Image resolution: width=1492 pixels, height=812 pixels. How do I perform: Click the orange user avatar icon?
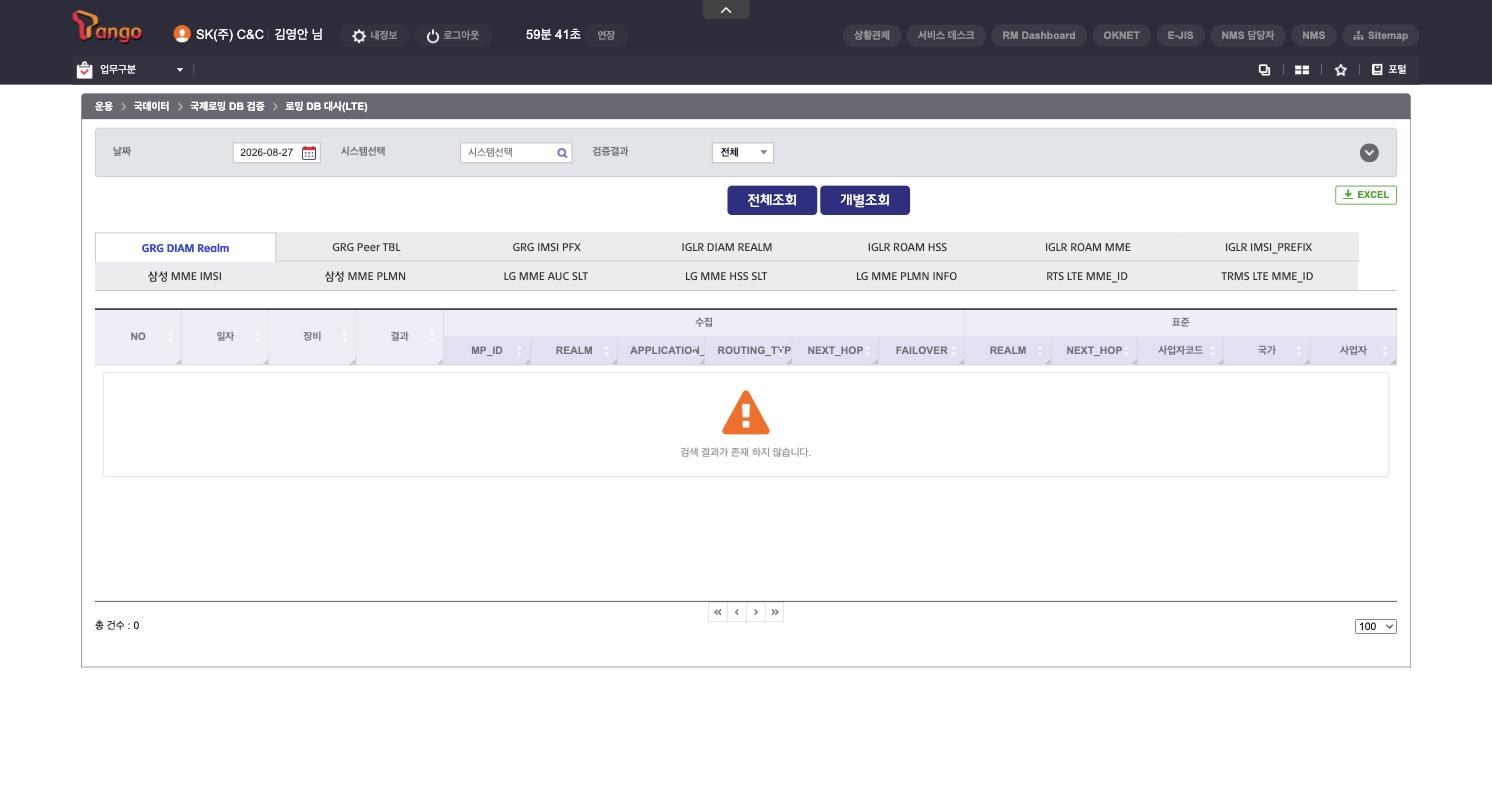pyautogui.click(x=181, y=34)
